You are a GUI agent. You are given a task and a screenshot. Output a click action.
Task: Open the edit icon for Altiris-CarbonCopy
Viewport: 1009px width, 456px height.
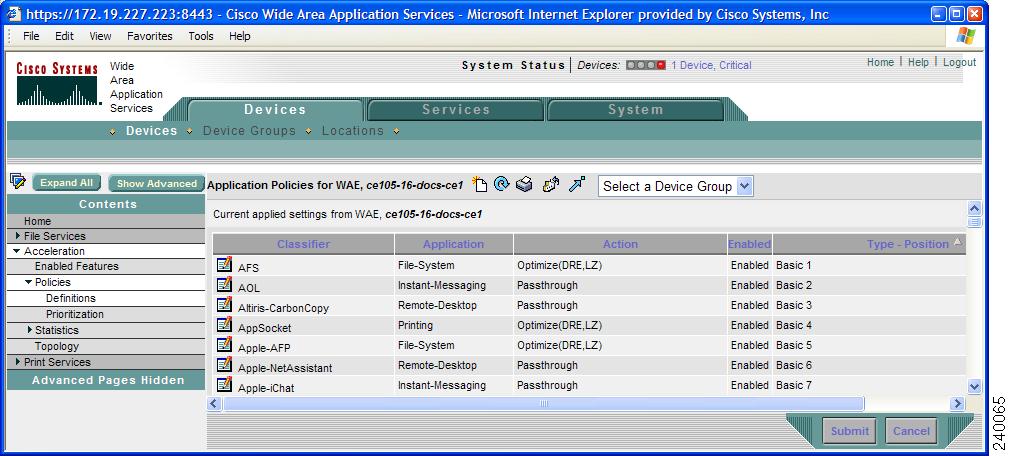click(x=224, y=305)
